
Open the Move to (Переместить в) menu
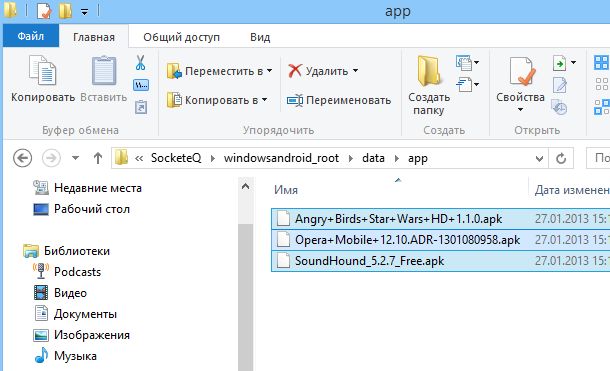(x=219, y=71)
